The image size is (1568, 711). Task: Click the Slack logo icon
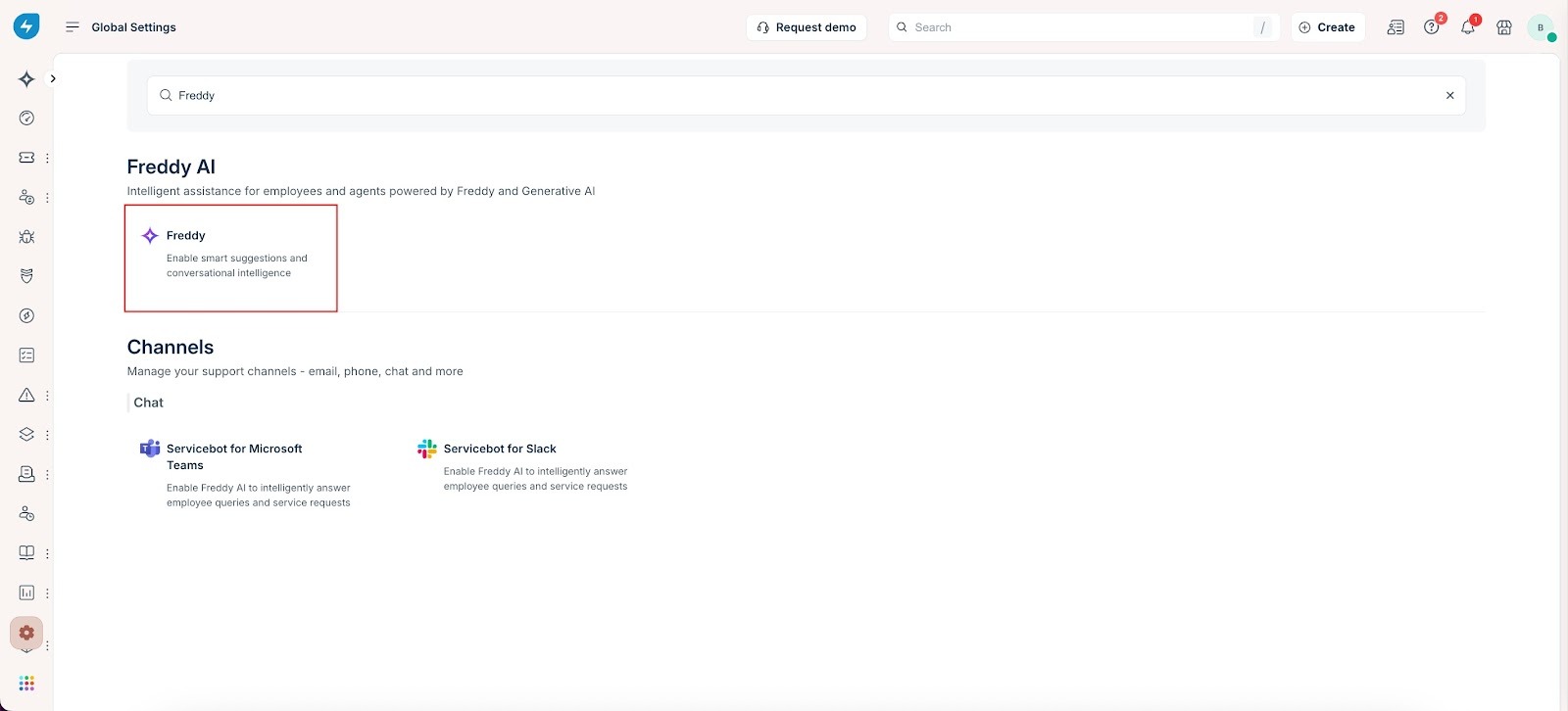coord(427,449)
